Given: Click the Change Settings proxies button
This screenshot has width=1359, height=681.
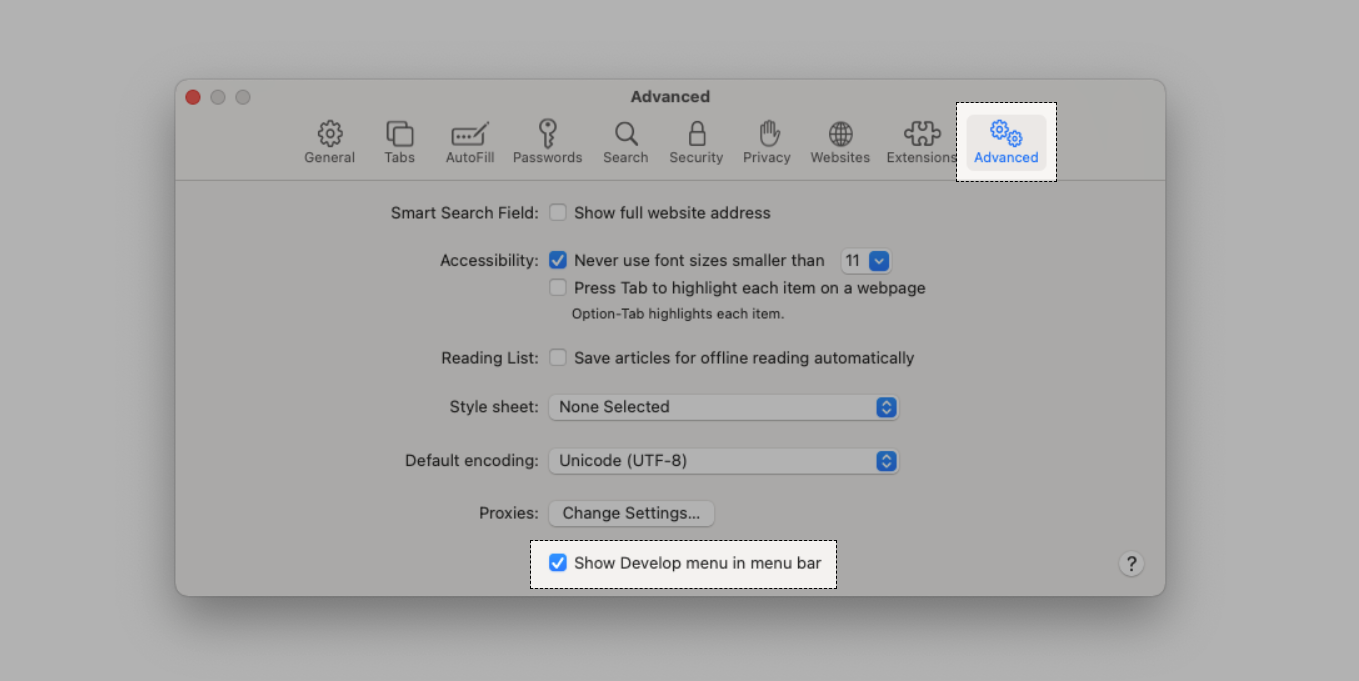Looking at the screenshot, I should coord(631,513).
